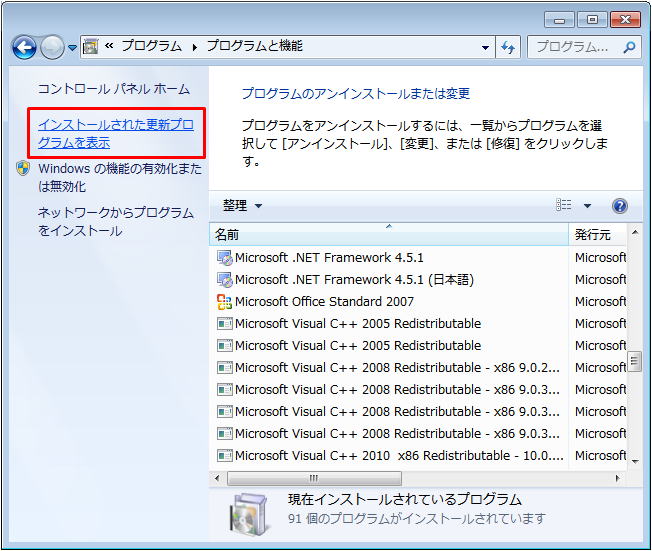The image size is (652, 551).
Task: Sort by the 名前 column header
Action: 388,235
